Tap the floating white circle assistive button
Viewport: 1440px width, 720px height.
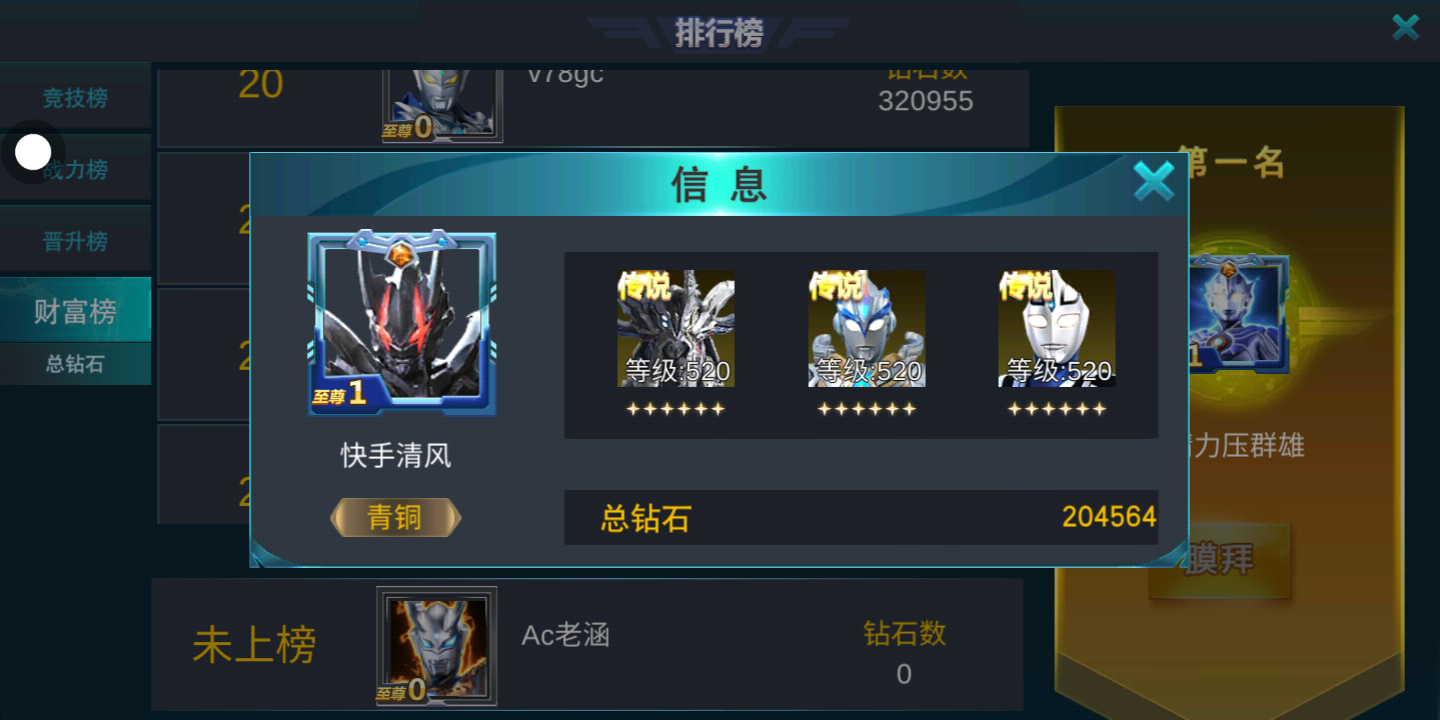pos(33,152)
